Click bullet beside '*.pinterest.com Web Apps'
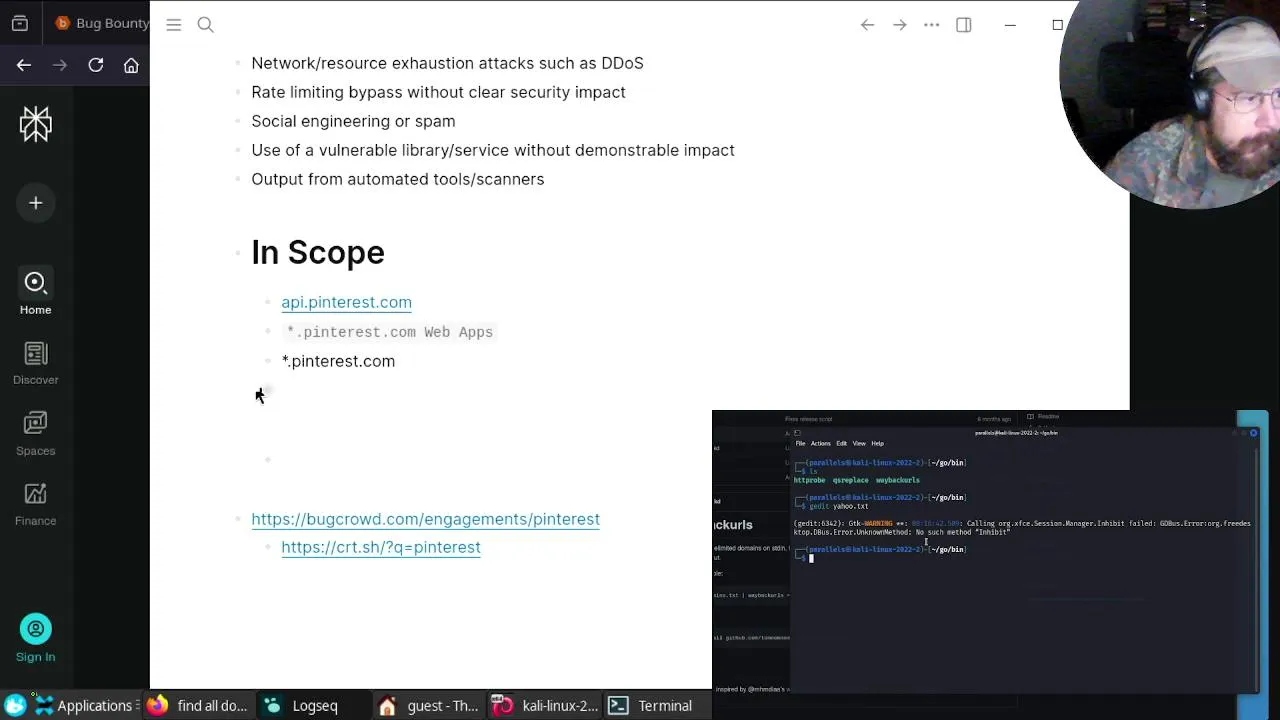1280x720 pixels. point(268,331)
